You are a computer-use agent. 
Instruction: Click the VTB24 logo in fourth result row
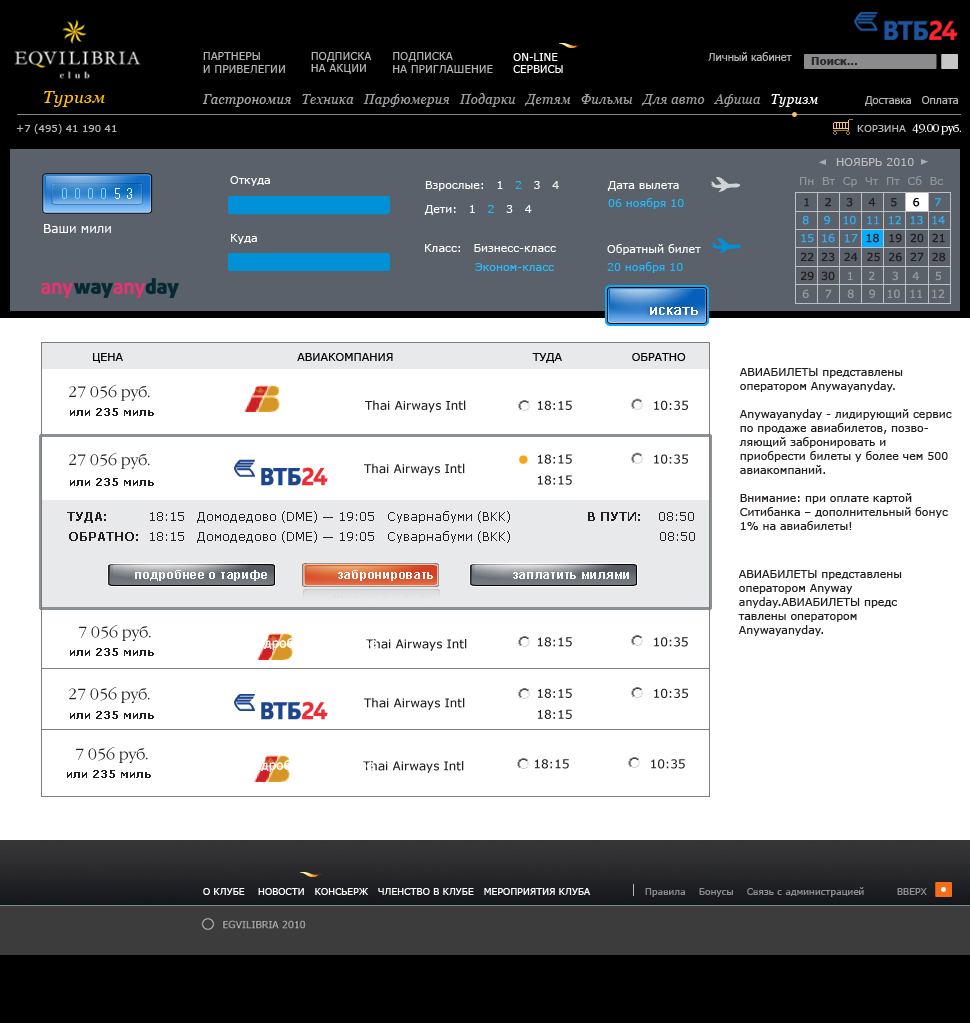click(280, 707)
